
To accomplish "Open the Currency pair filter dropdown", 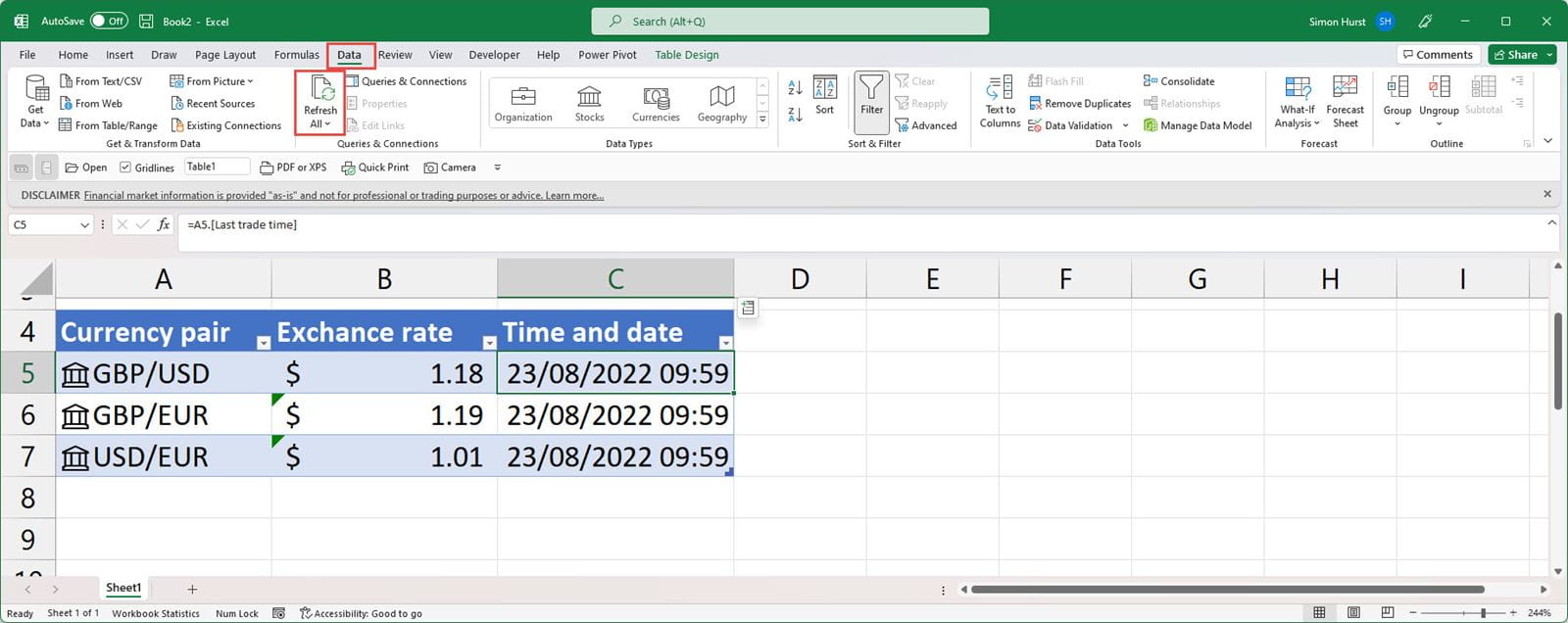I will coord(263,343).
